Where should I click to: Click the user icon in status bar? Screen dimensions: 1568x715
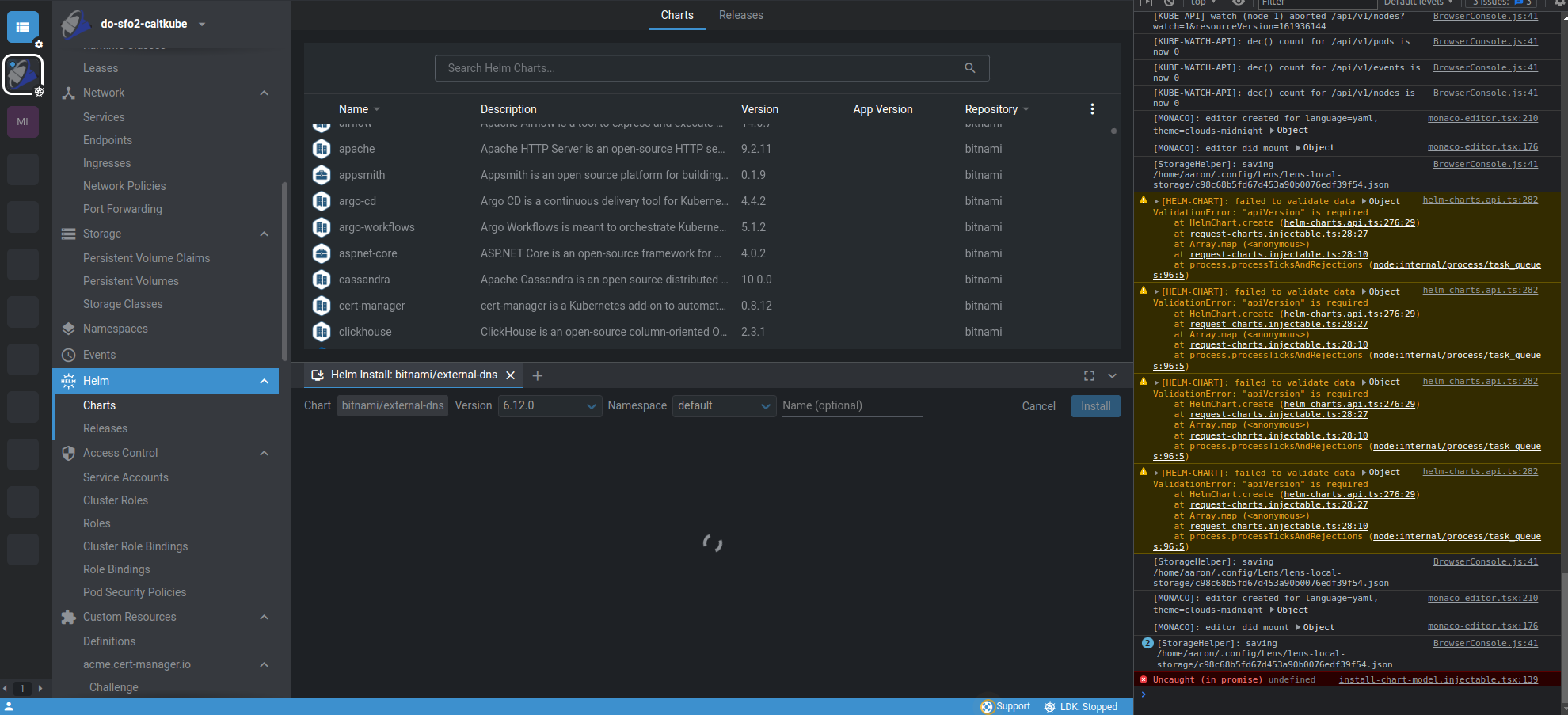[x=9, y=706]
